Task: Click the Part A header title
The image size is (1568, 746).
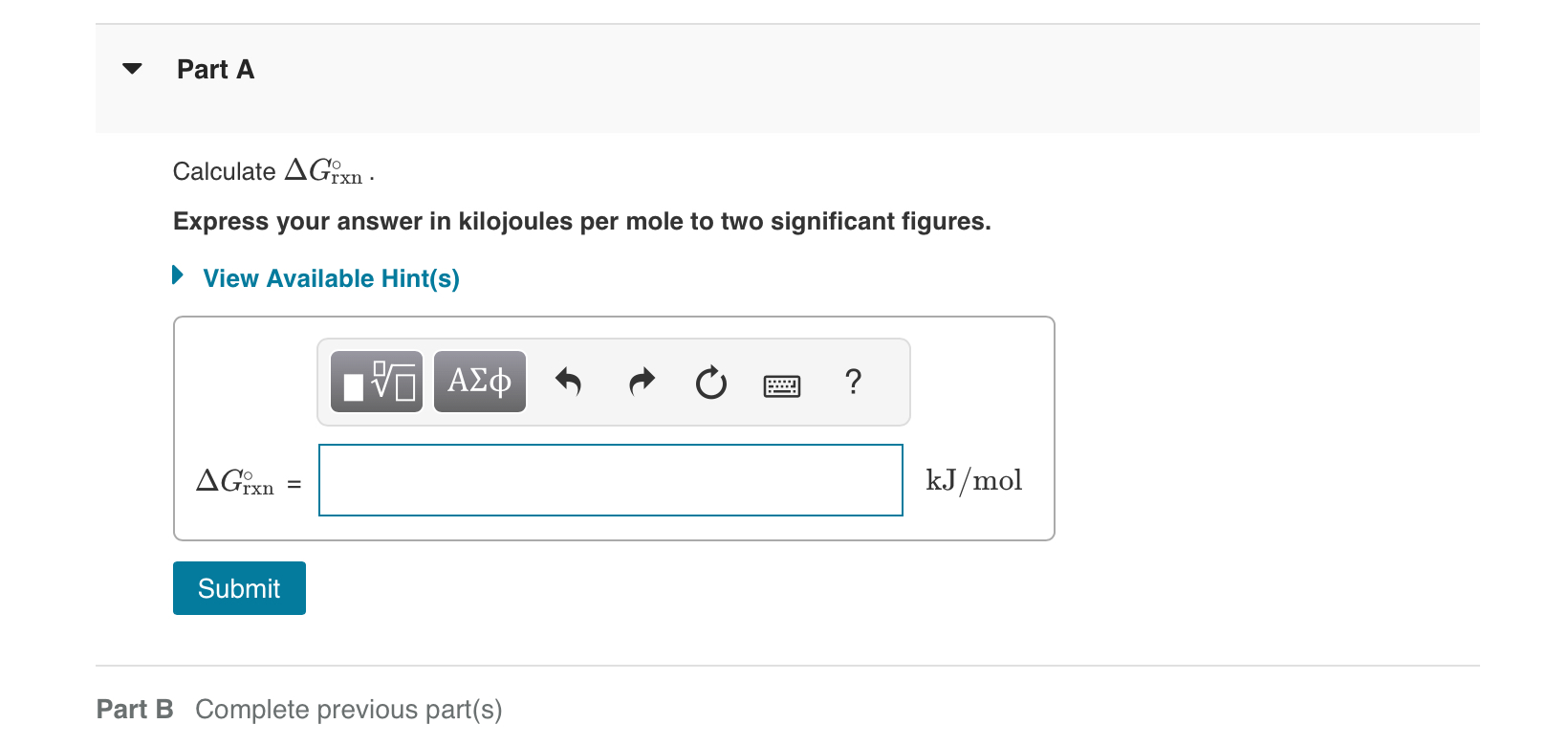Action: tap(215, 70)
